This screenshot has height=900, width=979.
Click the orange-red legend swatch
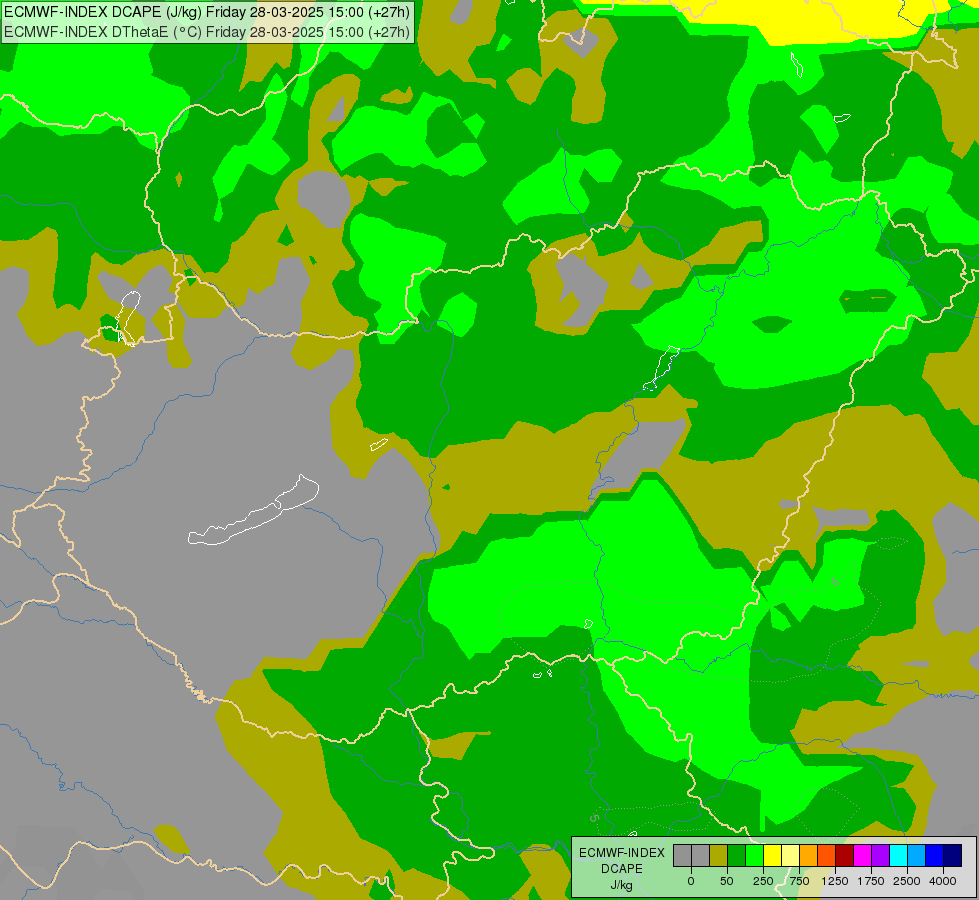827,855
